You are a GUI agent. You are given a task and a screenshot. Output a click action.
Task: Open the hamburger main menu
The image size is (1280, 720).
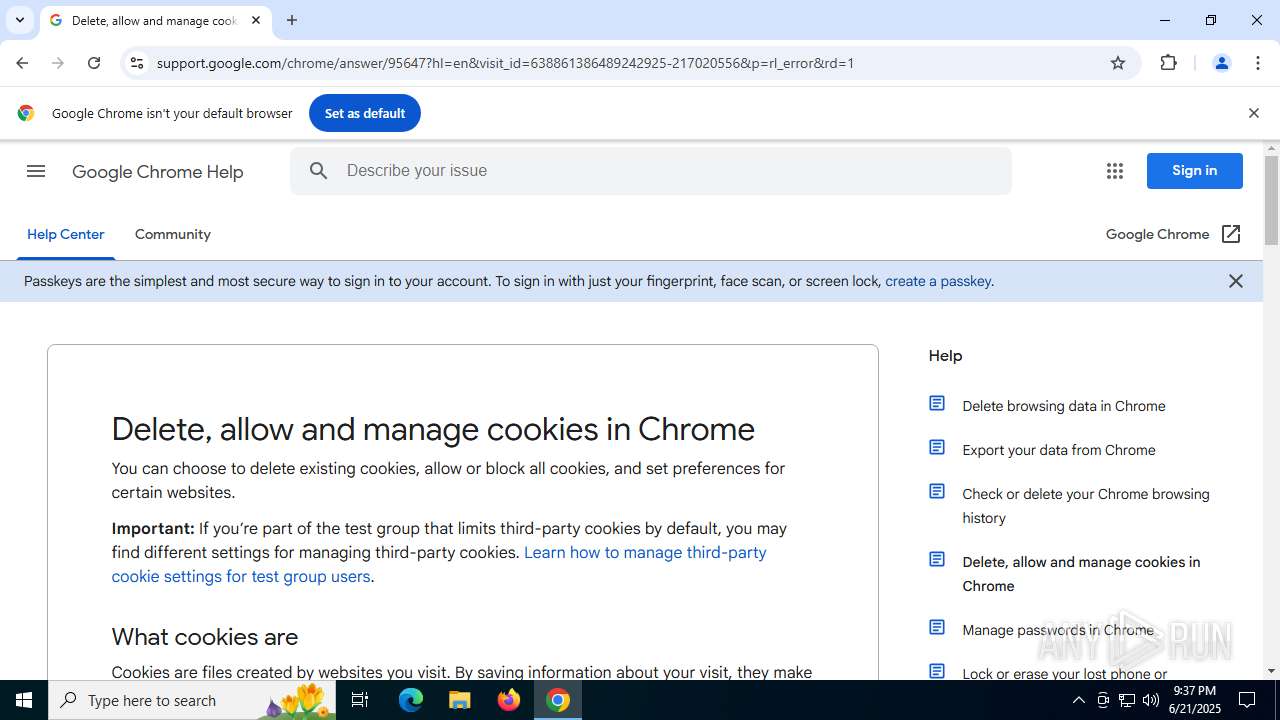[x=36, y=171]
